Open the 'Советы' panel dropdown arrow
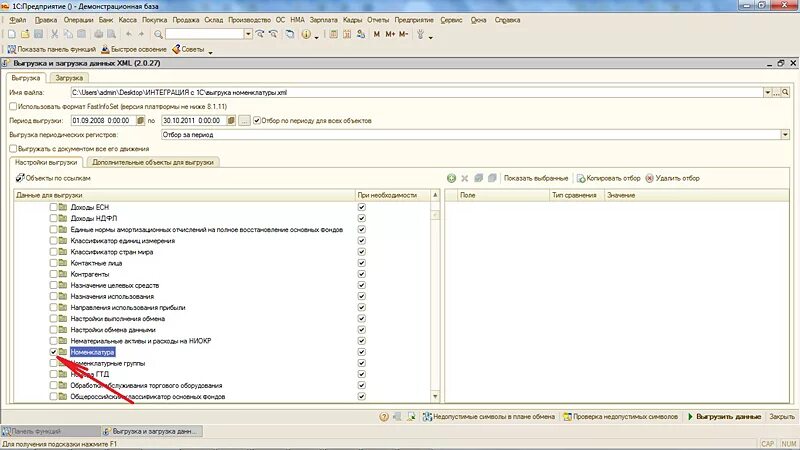The width and height of the screenshot is (800, 450). click(210, 51)
